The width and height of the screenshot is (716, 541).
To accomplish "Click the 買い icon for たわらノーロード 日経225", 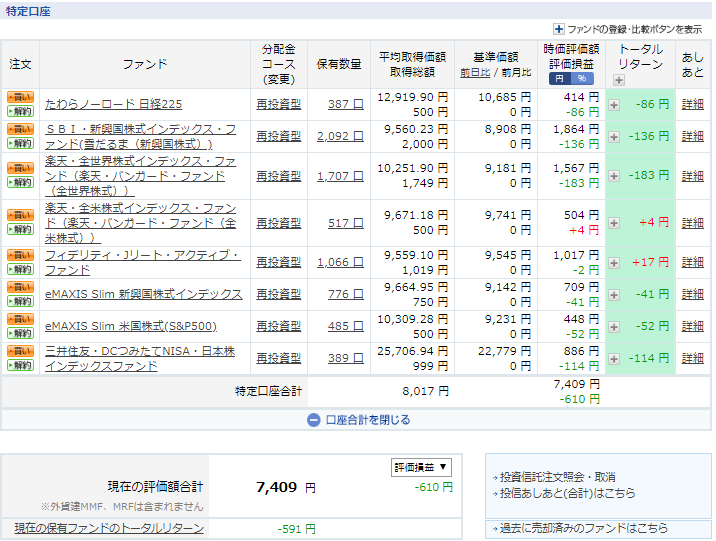I will (20, 97).
